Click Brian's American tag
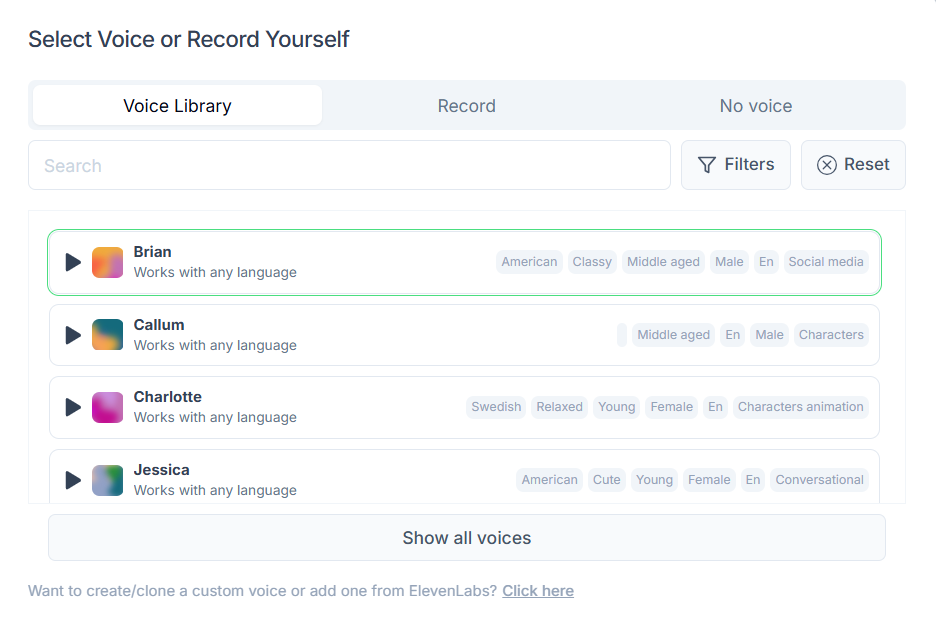This screenshot has height=623, width=936. (529, 262)
